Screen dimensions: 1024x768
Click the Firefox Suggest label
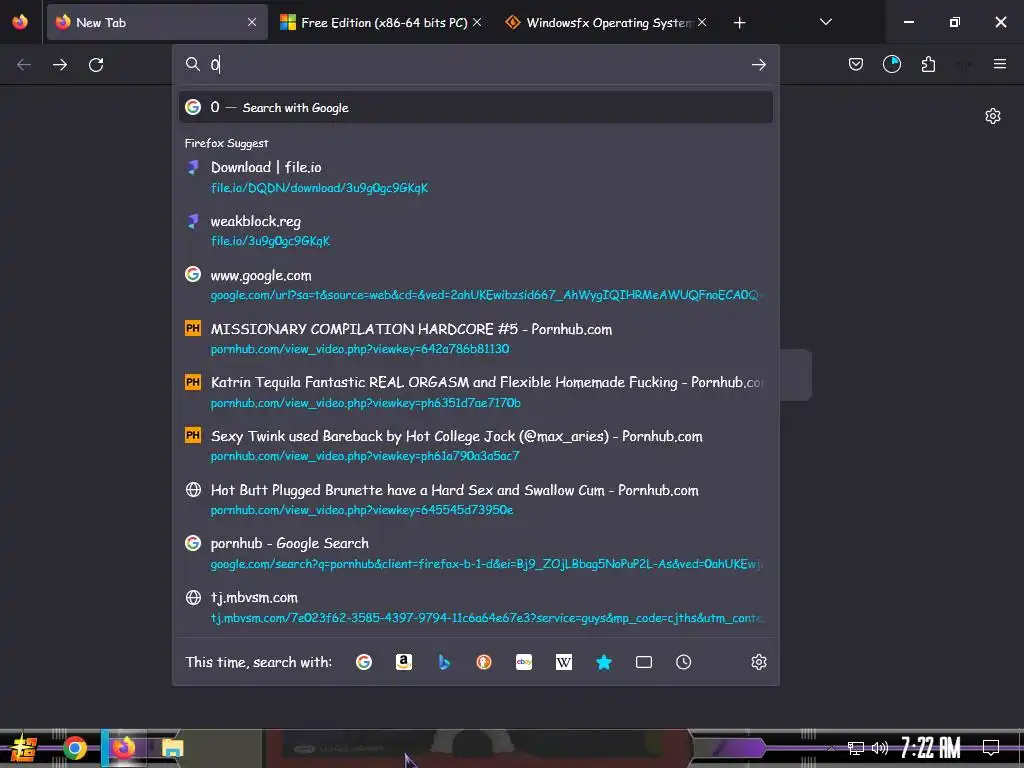point(226,143)
